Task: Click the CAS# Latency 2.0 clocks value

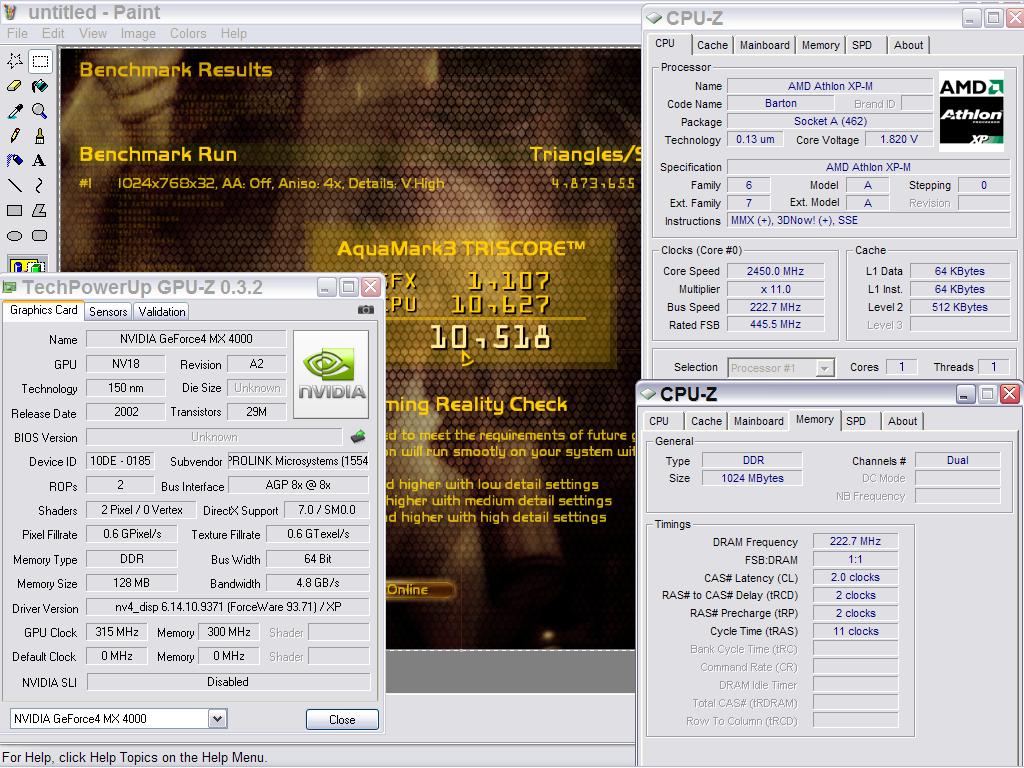Action: pyautogui.click(x=855, y=577)
